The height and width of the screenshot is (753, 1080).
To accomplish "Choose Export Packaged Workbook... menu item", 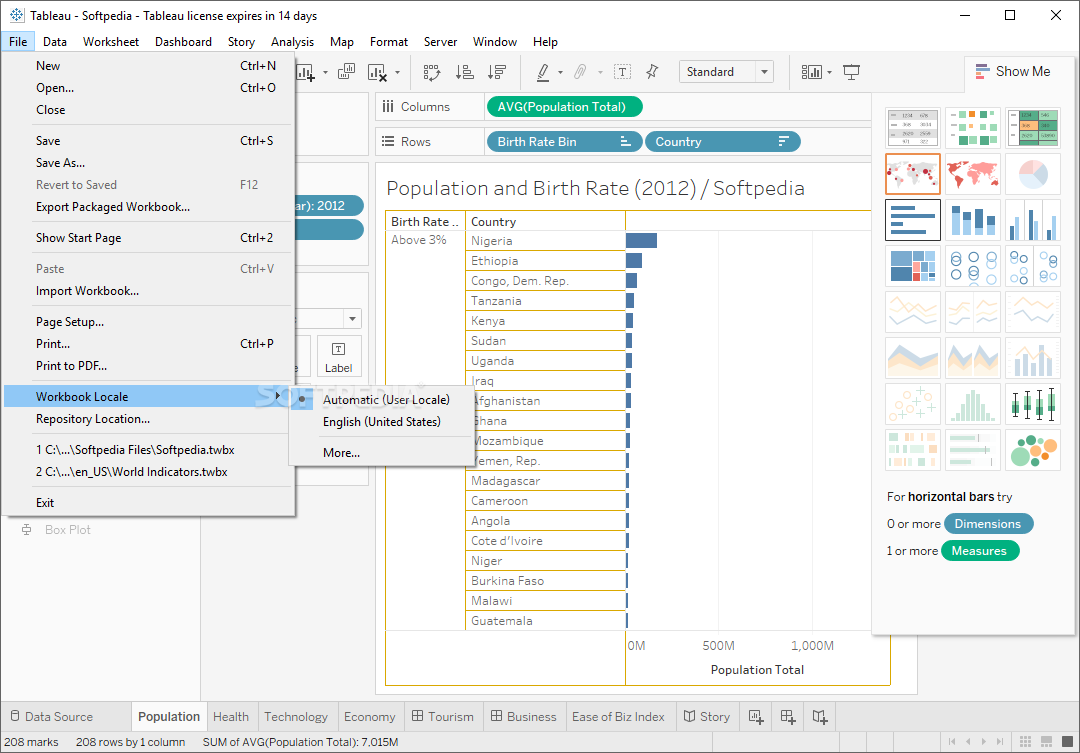I will 149,207.
